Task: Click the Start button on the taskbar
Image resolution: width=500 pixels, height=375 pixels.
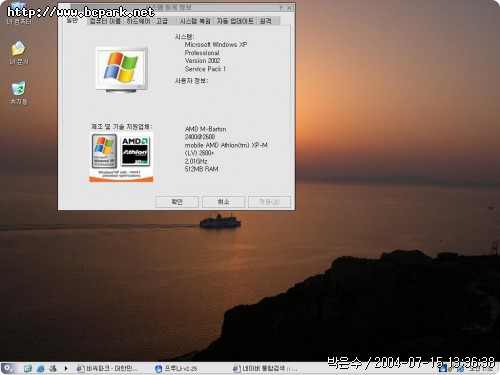Action: 8,368
